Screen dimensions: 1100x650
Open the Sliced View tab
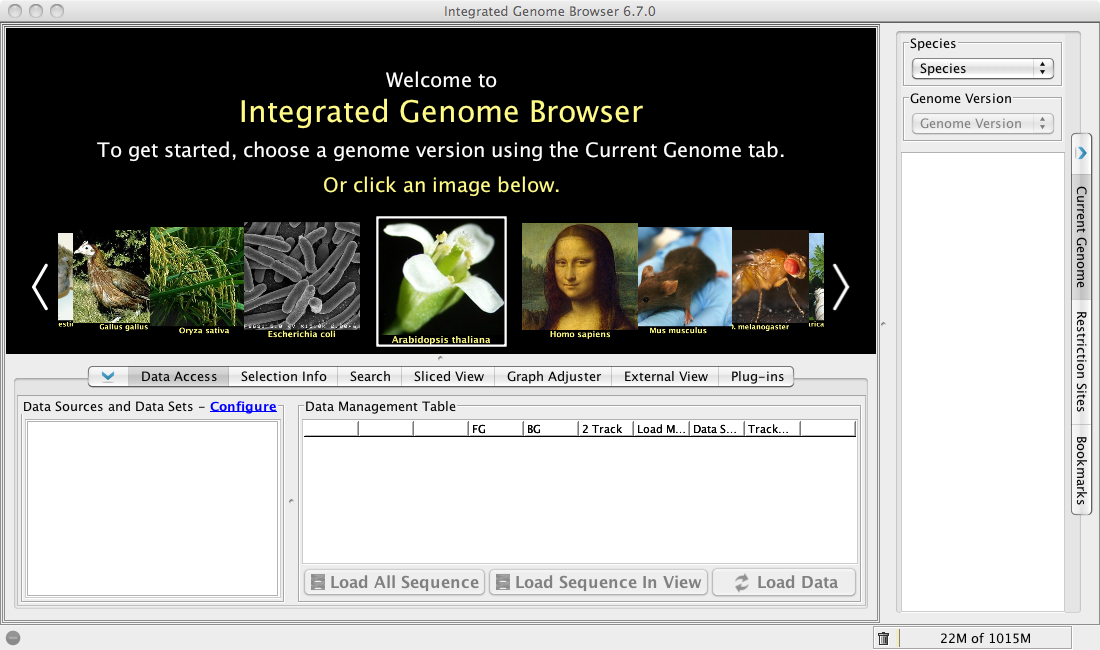click(x=448, y=377)
